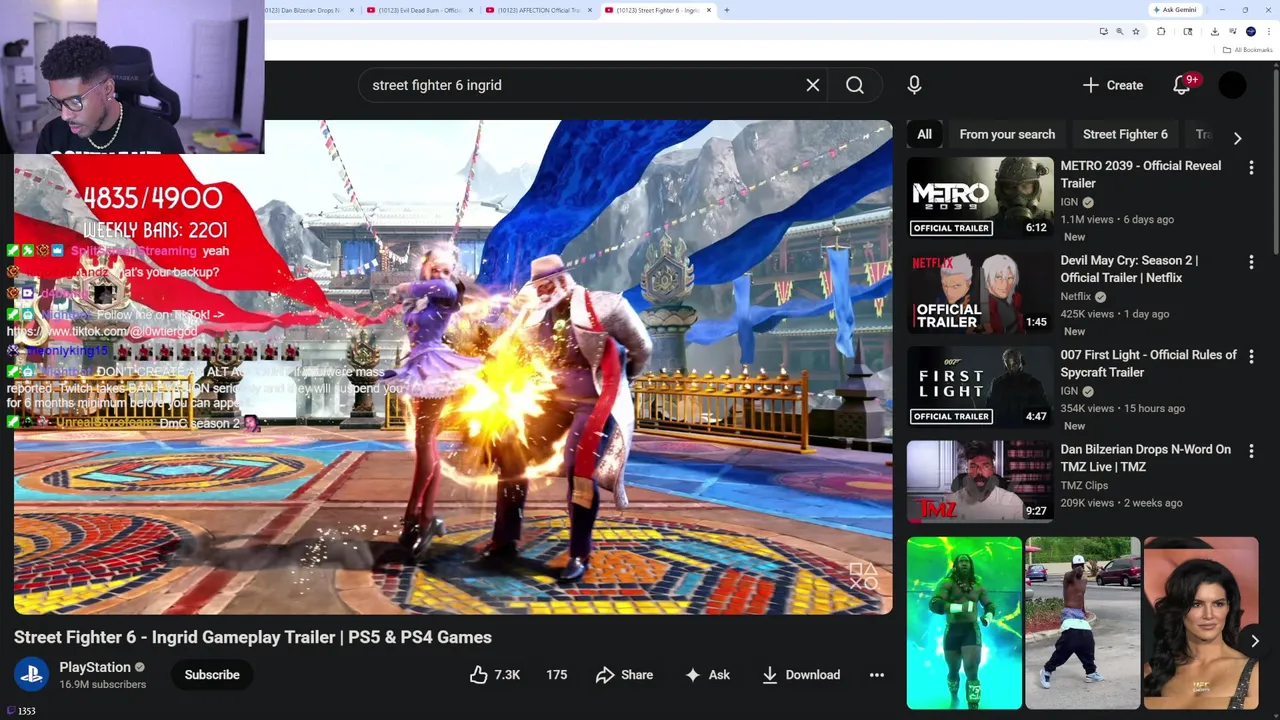The image size is (1280, 720).
Task: Open options for 007 First Light video
Action: coord(1251,357)
